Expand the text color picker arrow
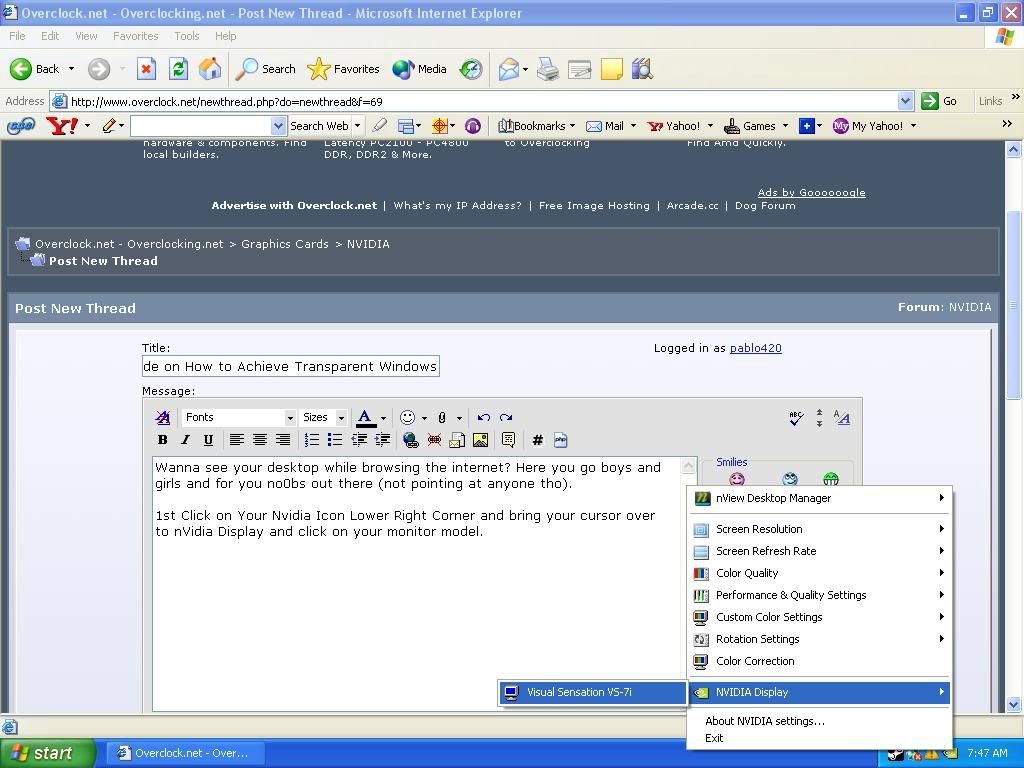The width and height of the screenshot is (1024, 768). click(383, 418)
